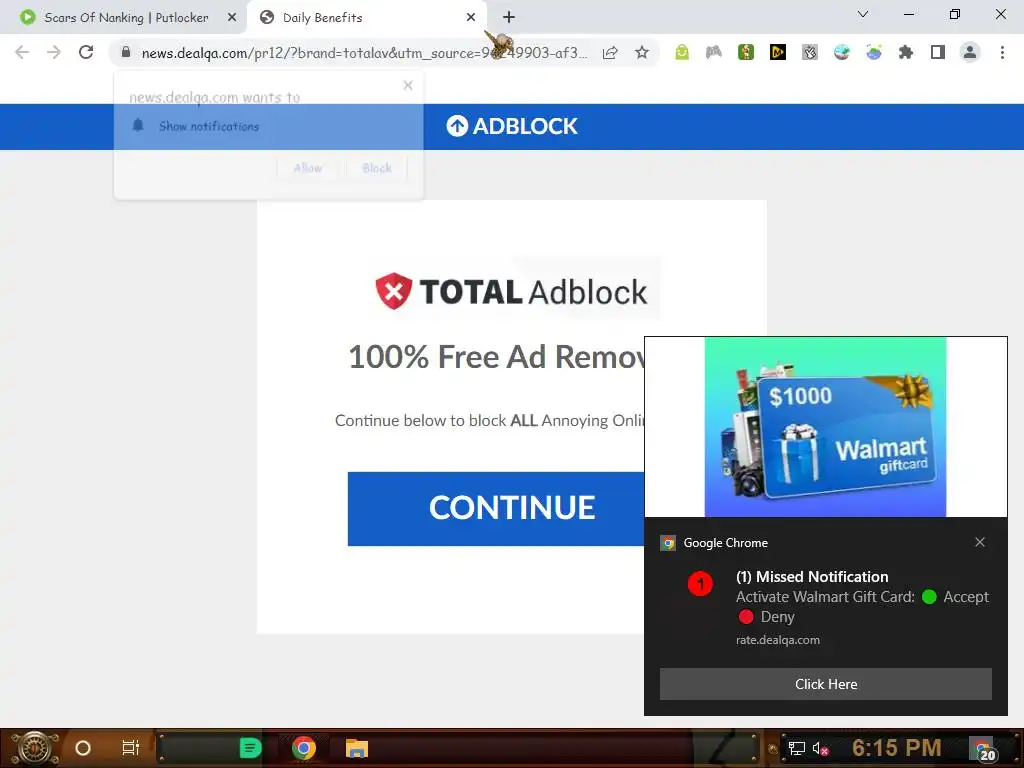Toggle the browser side panel
The width and height of the screenshot is (1024, 768).
[x=938, y=52]
